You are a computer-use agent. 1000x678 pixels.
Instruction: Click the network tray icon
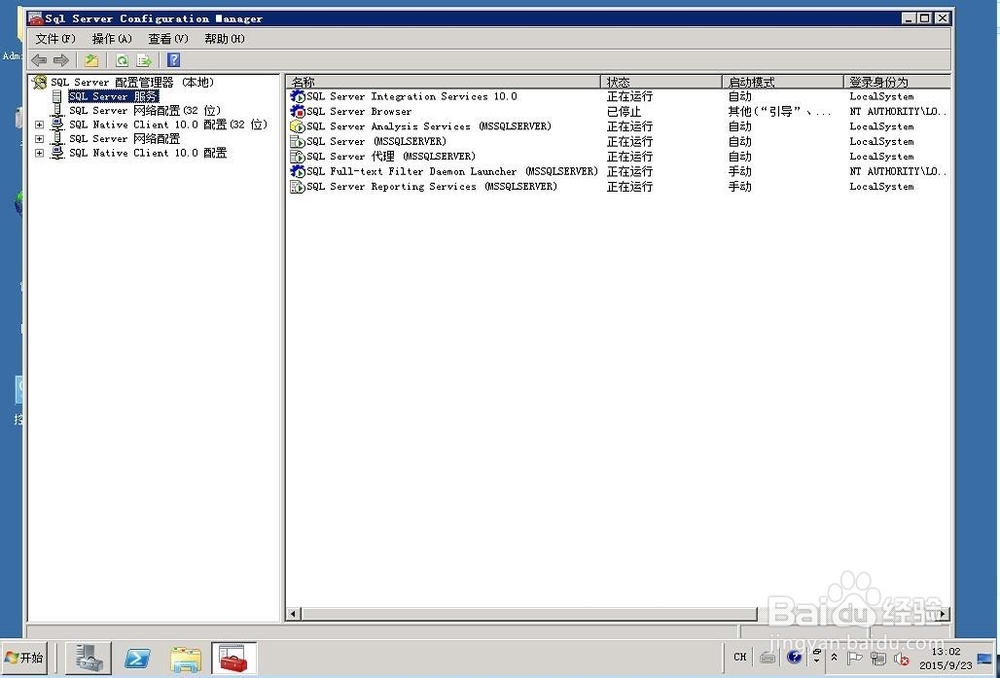click(878, 658)
